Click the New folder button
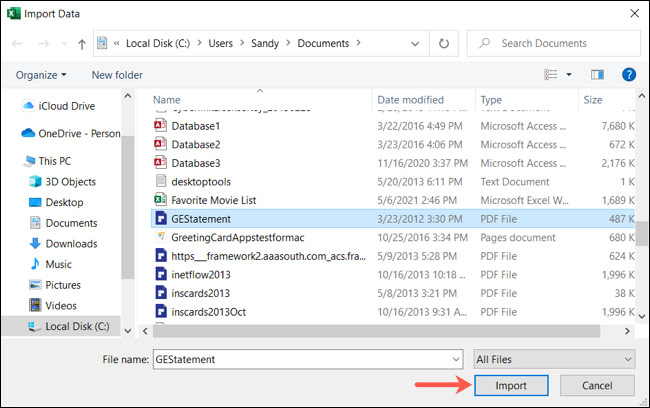Screen dimensions: 650x408 point(116,75)
